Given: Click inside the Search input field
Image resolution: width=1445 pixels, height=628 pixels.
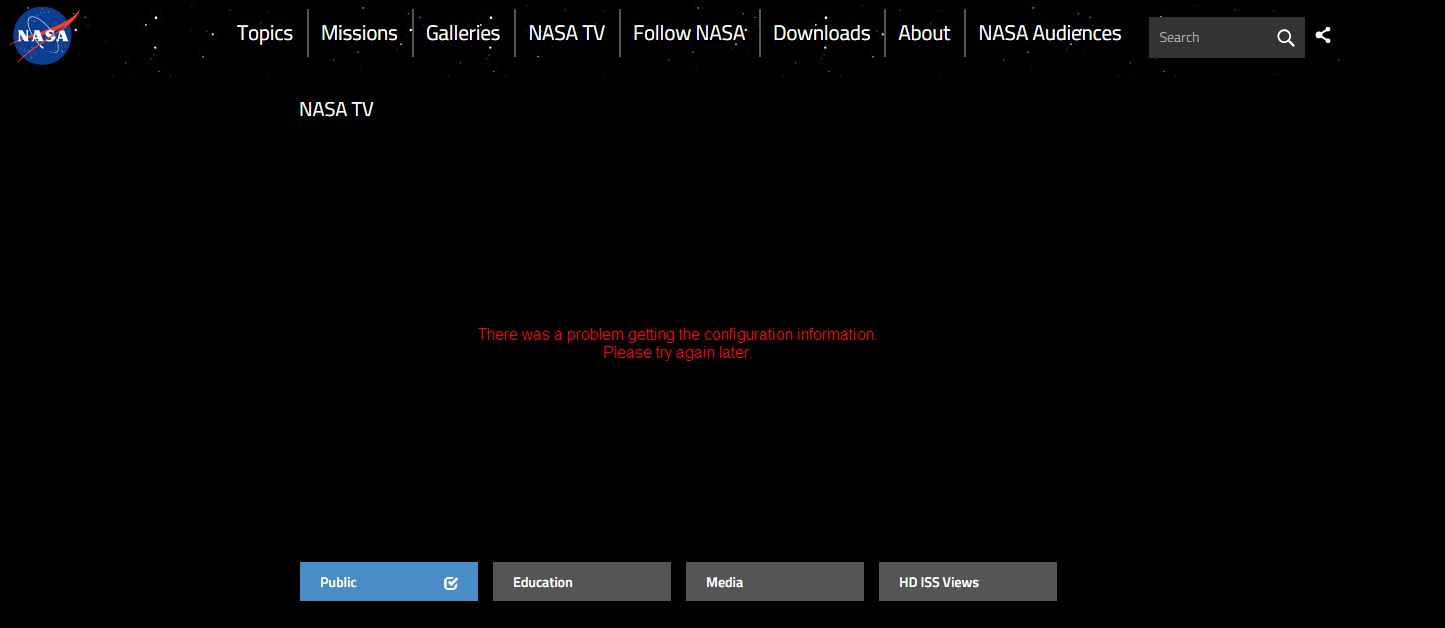Looking at the screenshot, I should tap(1205, 38).
